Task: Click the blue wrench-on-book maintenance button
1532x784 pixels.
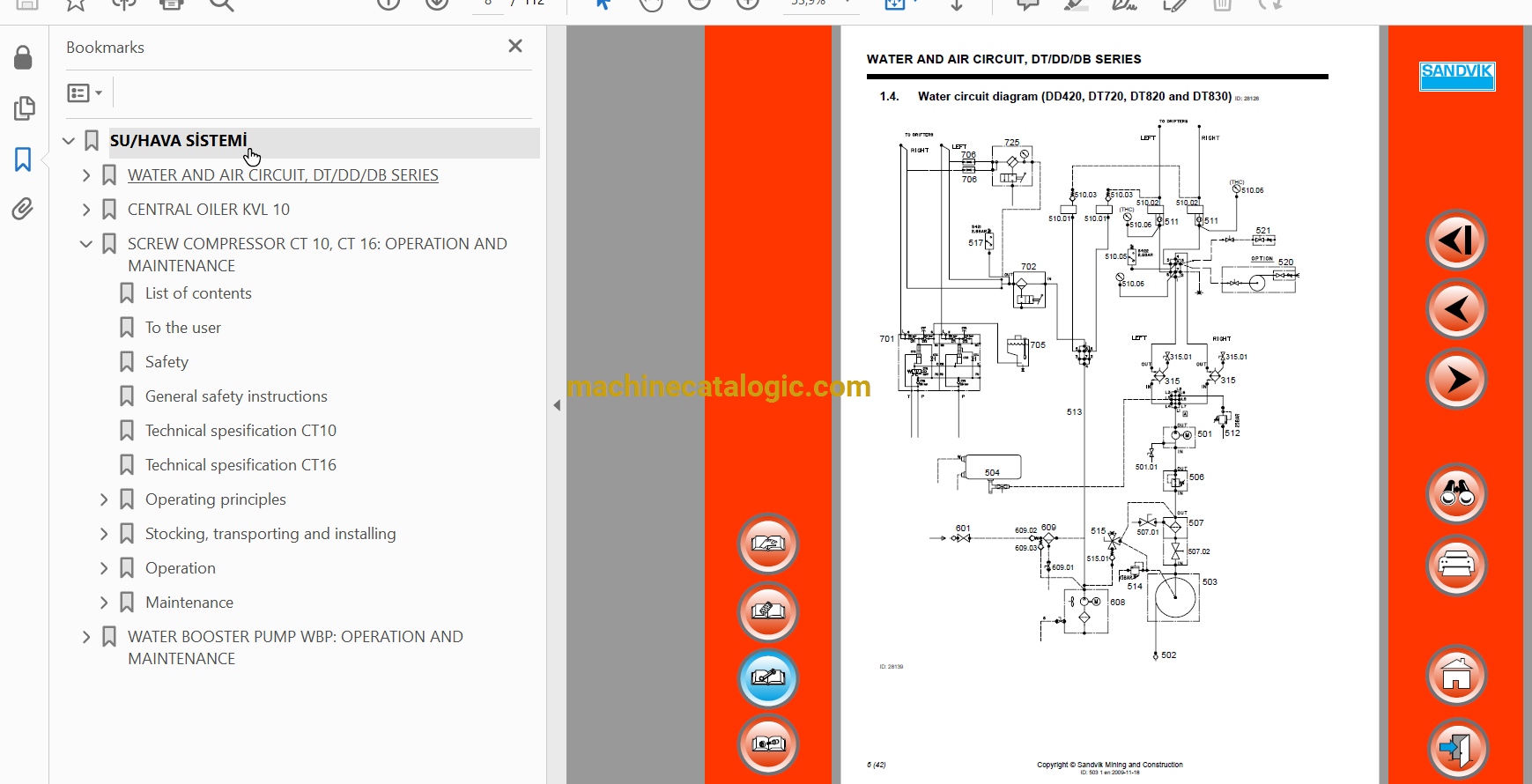Action: click(x=768, y=677)
